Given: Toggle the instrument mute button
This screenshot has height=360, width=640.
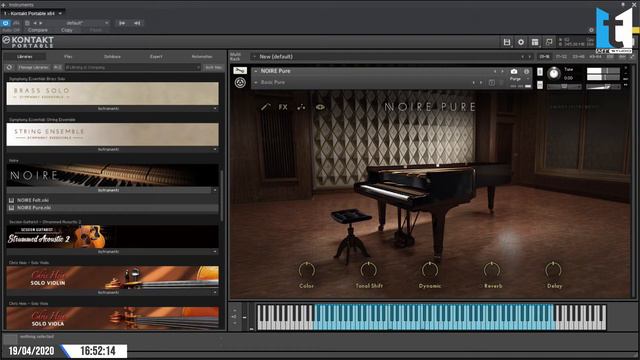Looking at the screenshot, I should (540, 85).
